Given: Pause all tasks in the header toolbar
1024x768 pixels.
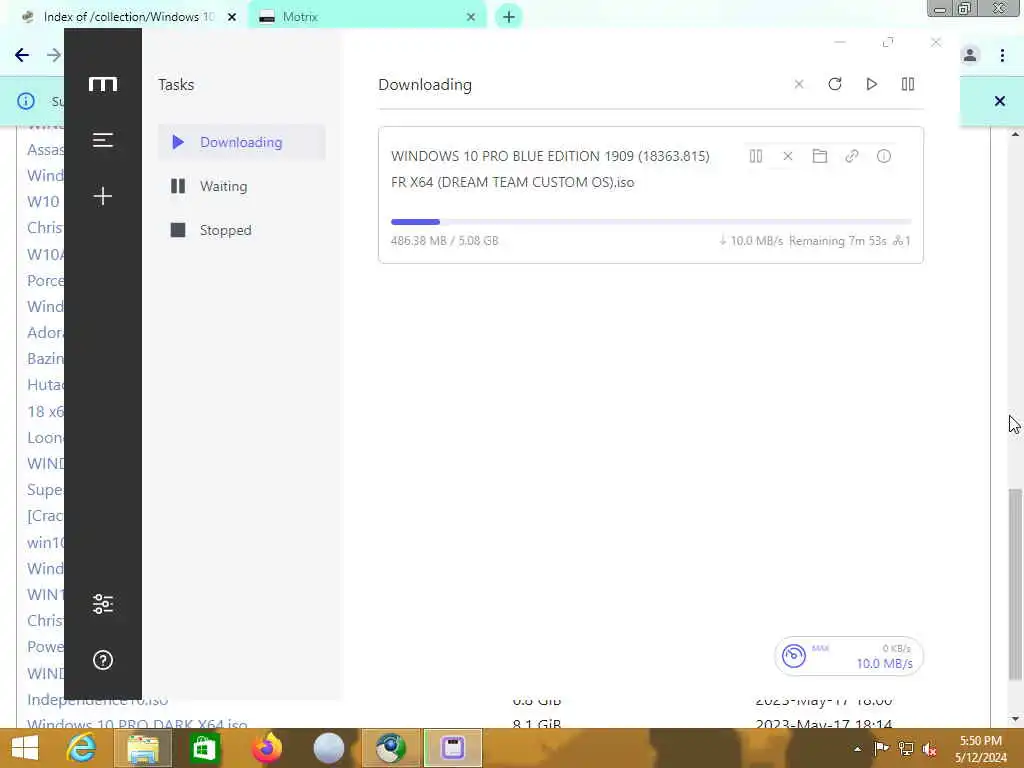Looking at the screenshot, I should pyautogui.click(x=908, y=84).
